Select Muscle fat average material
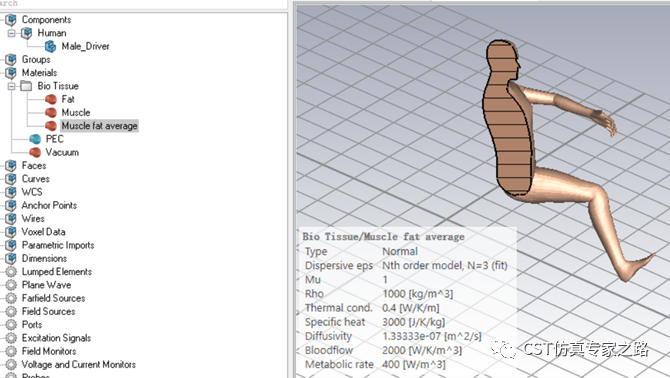The image size is (670, 378). [x=99, y=126]
